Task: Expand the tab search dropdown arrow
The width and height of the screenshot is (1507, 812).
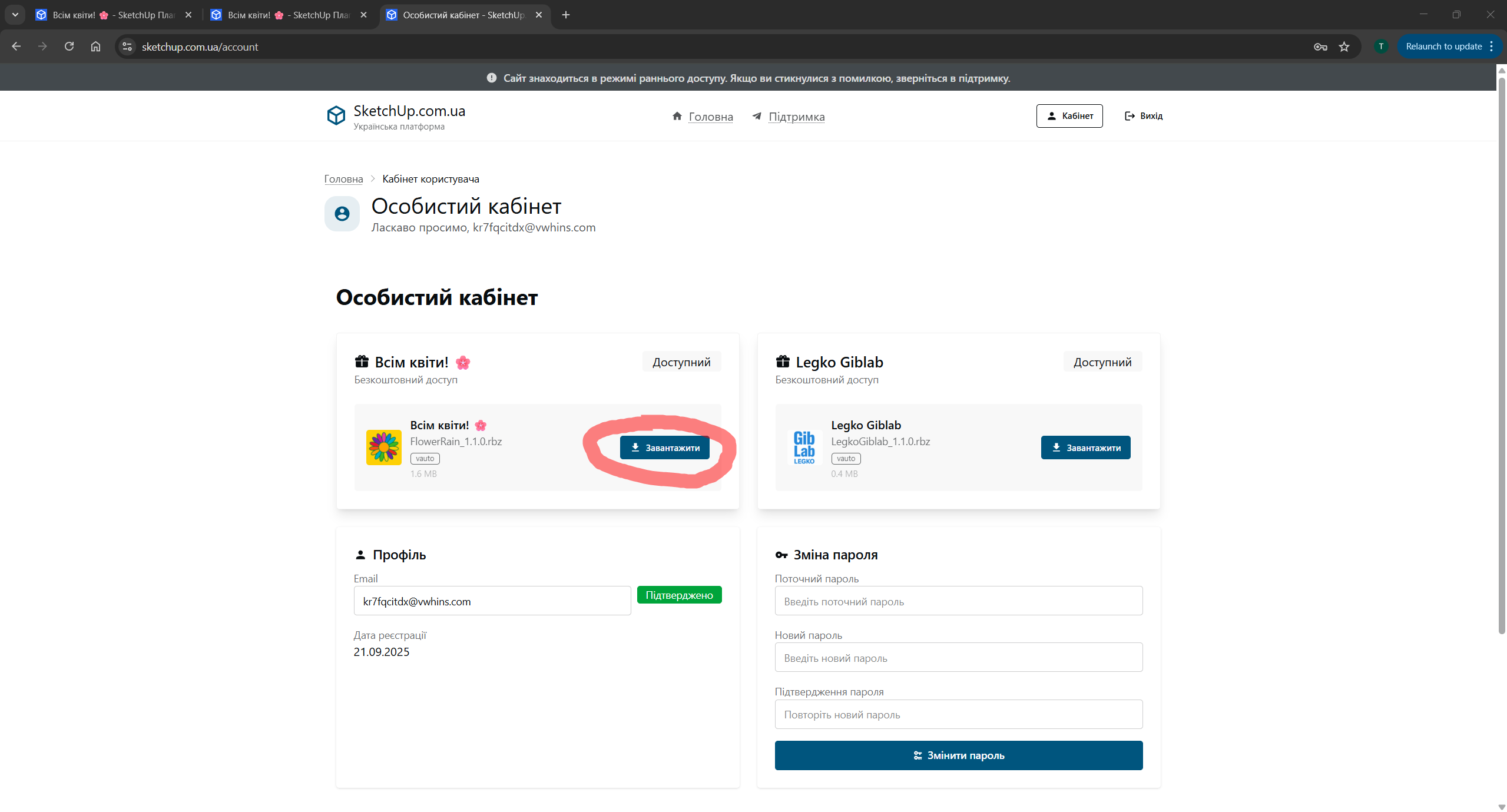Action: pos(15,15)
